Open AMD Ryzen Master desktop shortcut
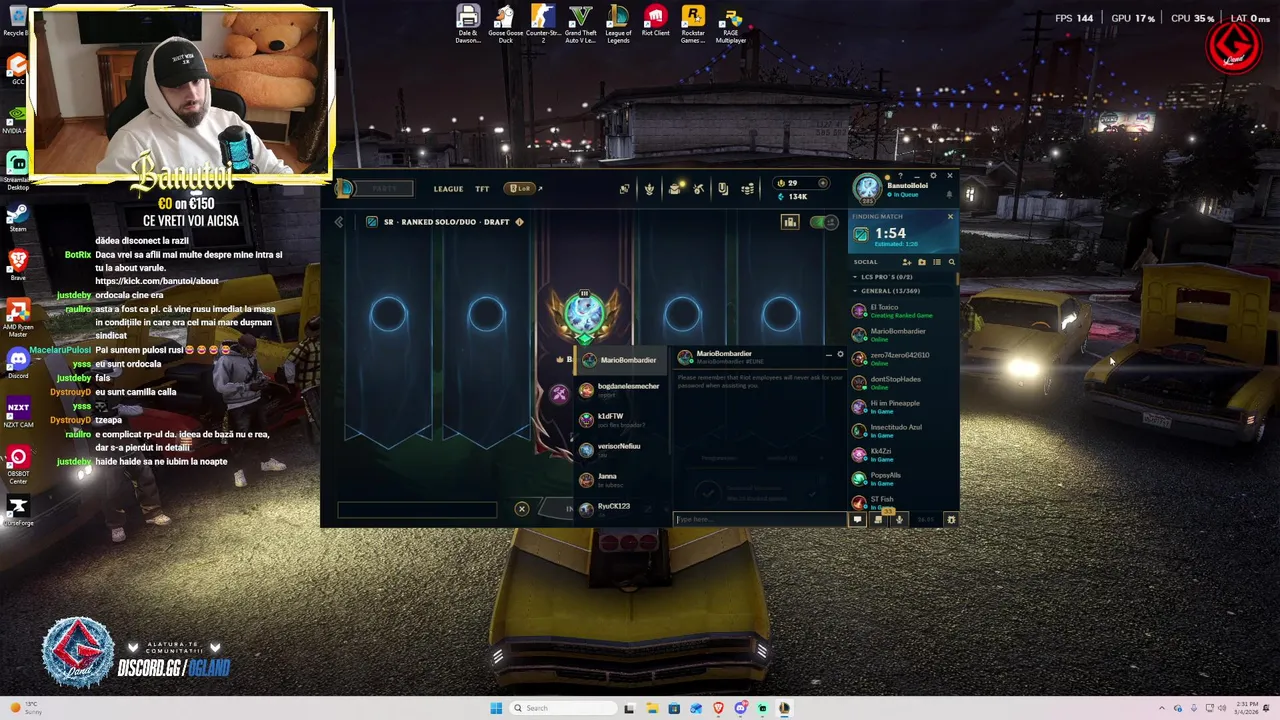 17,315
